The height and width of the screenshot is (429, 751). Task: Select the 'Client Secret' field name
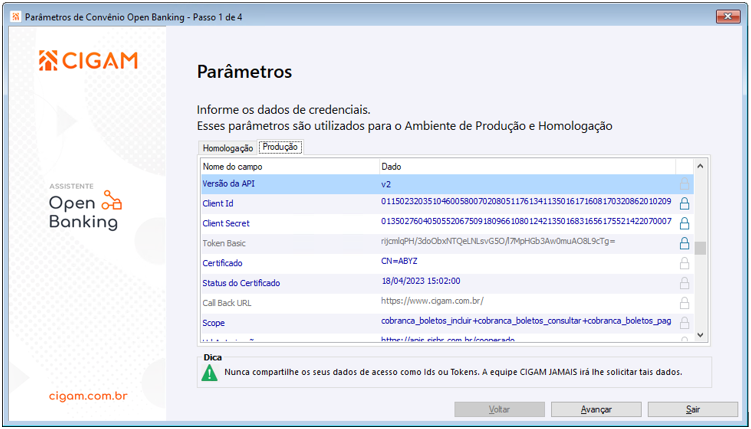[x=226, y=224]
